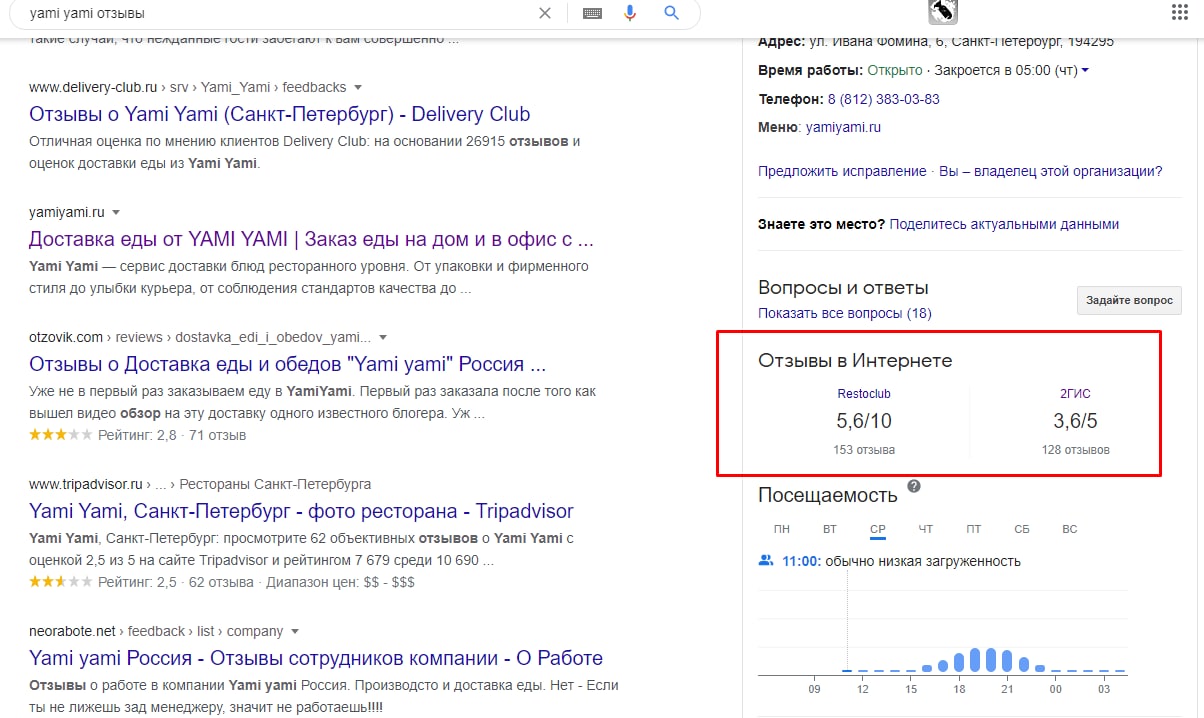Expand the yamiyami.ru result dropdown arrow

[116, 213]
